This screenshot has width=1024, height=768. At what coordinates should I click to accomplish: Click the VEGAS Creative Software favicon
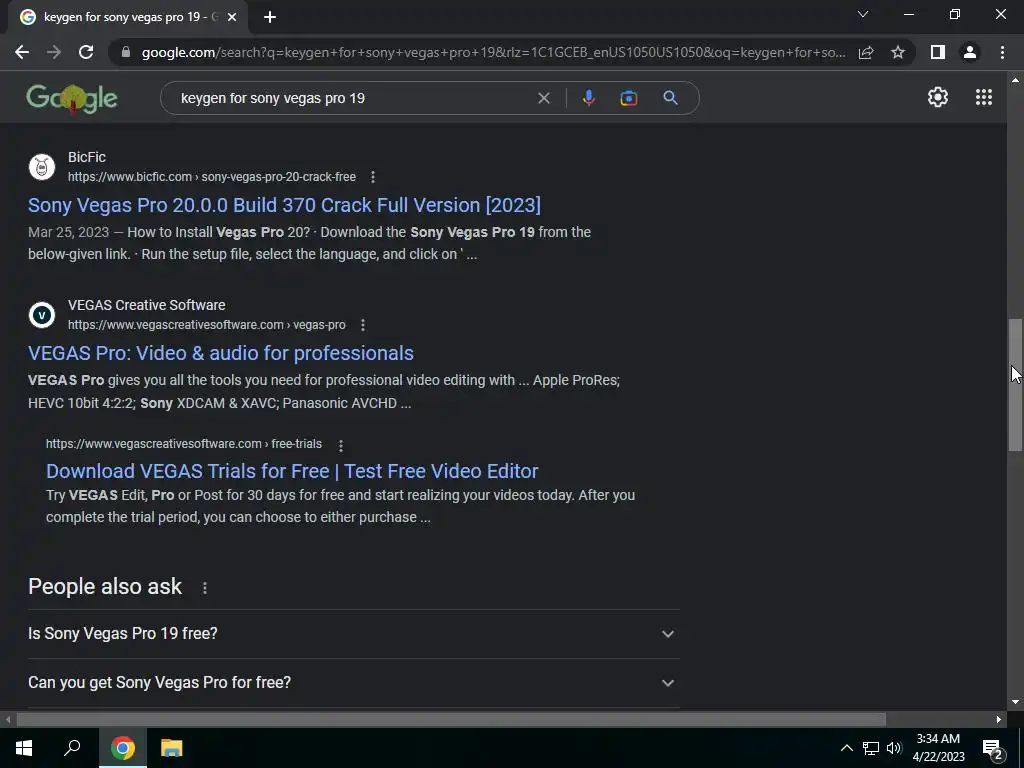click(x=42, y=315)
